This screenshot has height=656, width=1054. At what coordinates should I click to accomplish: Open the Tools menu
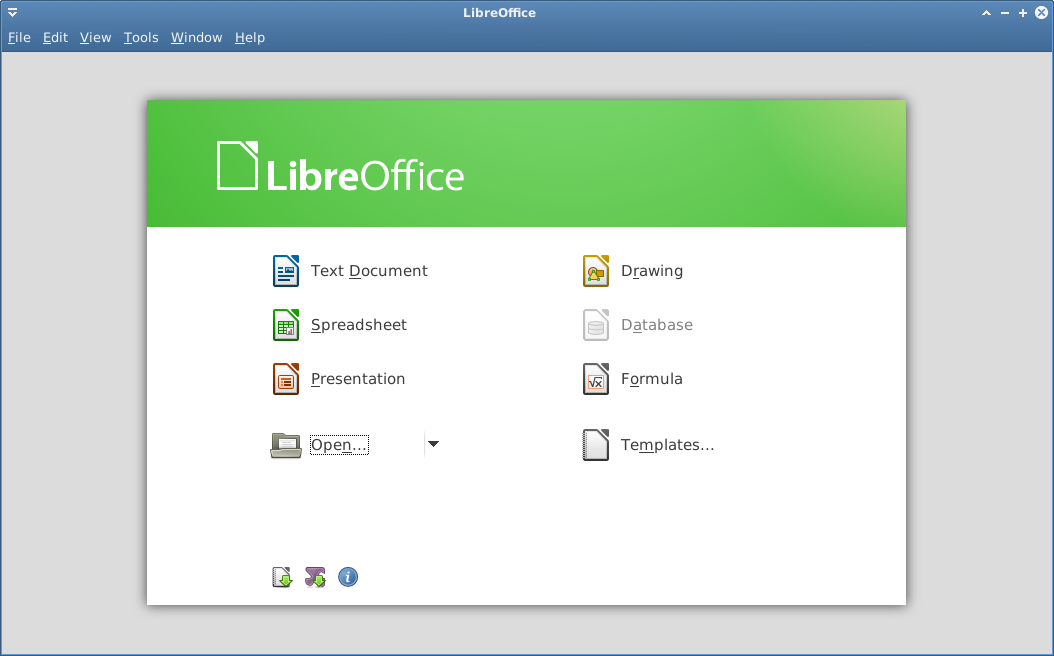(141, 38)
